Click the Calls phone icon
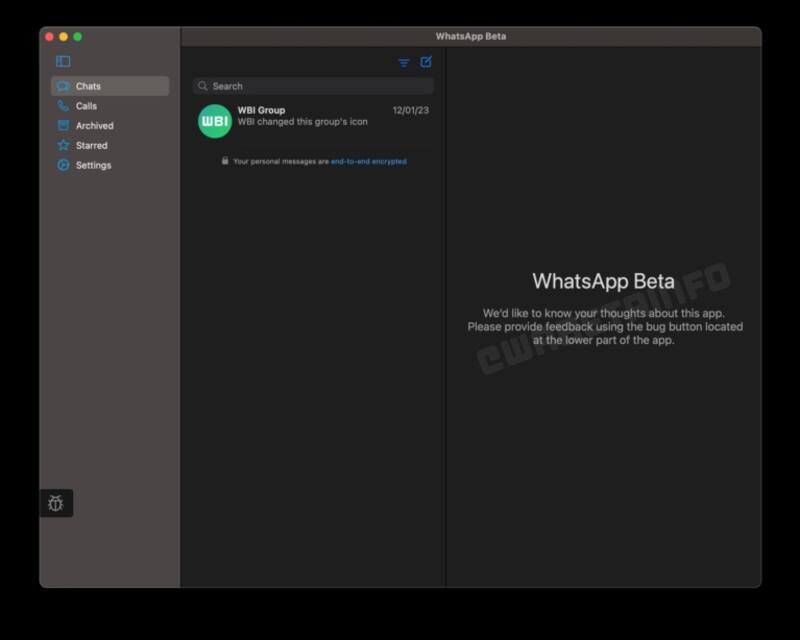Image resolution: width=800 pixels, height=640 pixels. 63,106
